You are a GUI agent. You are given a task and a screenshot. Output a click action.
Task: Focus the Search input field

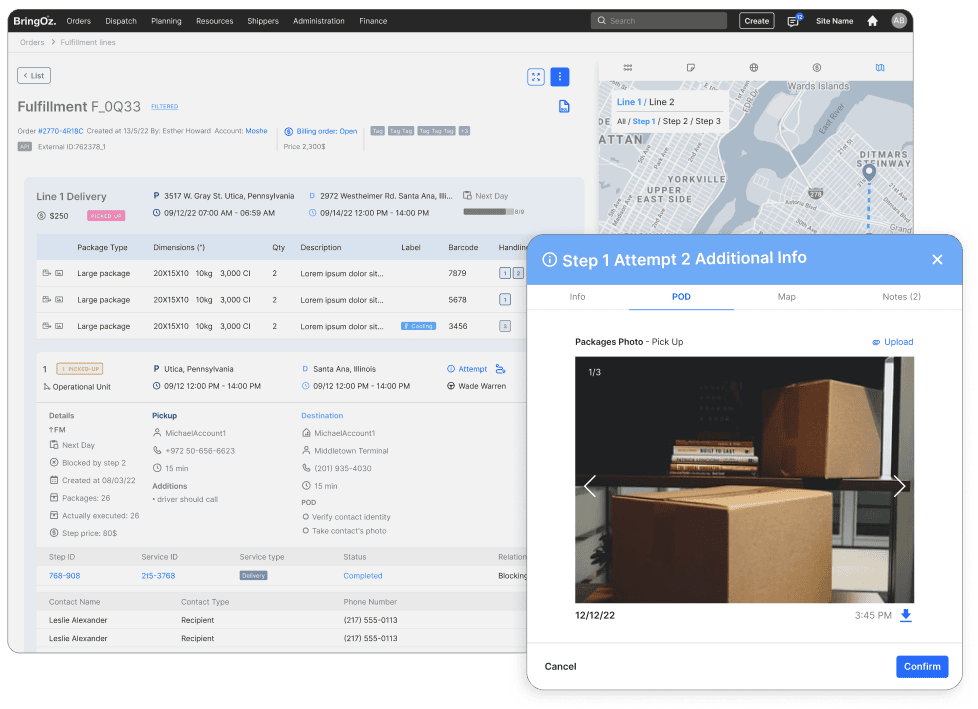click(x=659, y=21)
